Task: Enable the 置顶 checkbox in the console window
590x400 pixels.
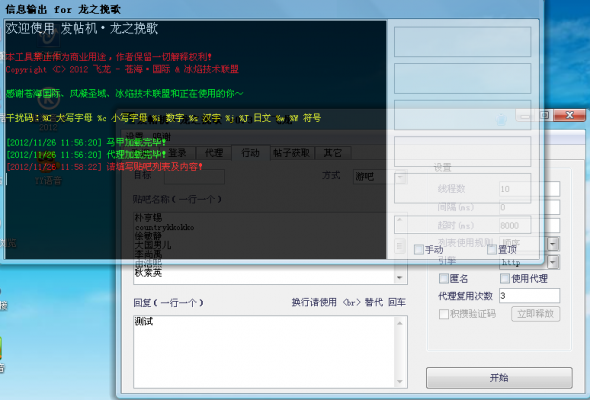Action: click(492, 249)
